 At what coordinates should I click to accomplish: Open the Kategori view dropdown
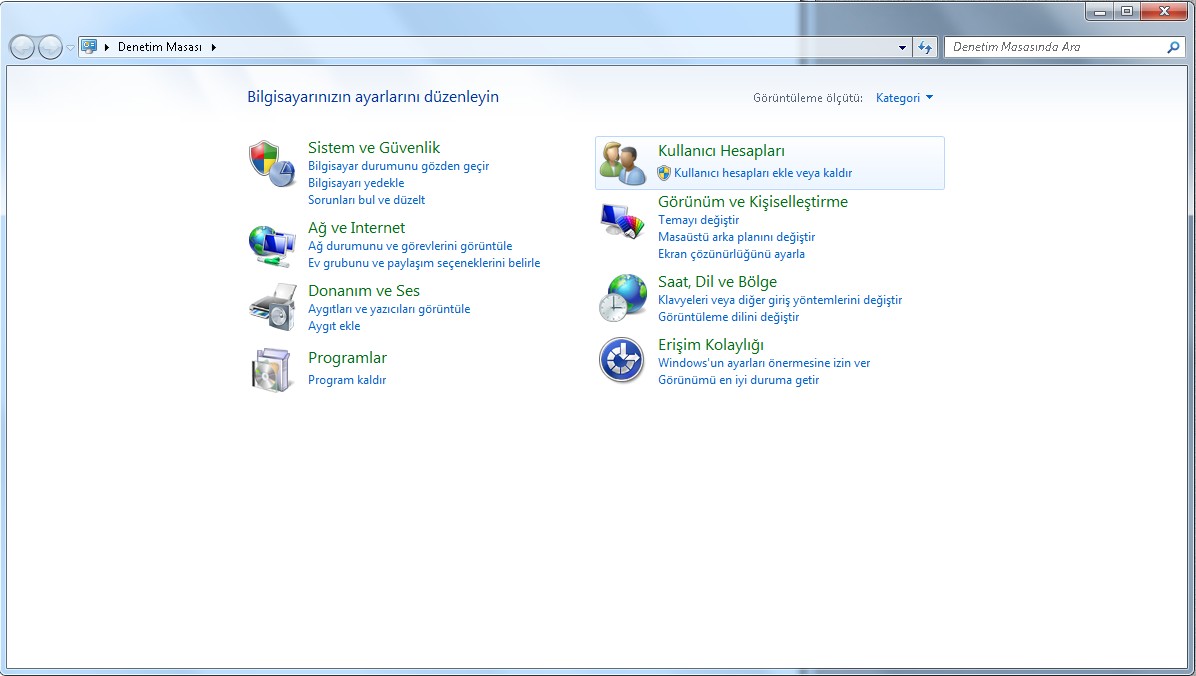coord(904,98)
